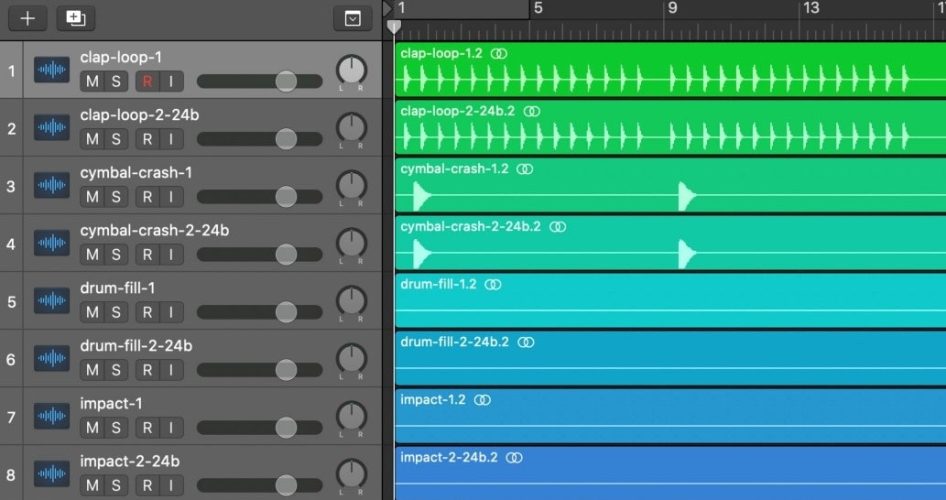Toggle input monitoring on clap-loop-1 track
The height and width of the screenshot is (500, 946).
(171, 81)
